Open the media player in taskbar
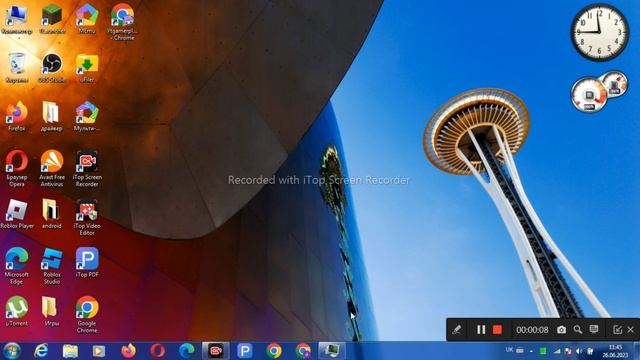Screen dimensions: 640x360 tap(99, 351)
